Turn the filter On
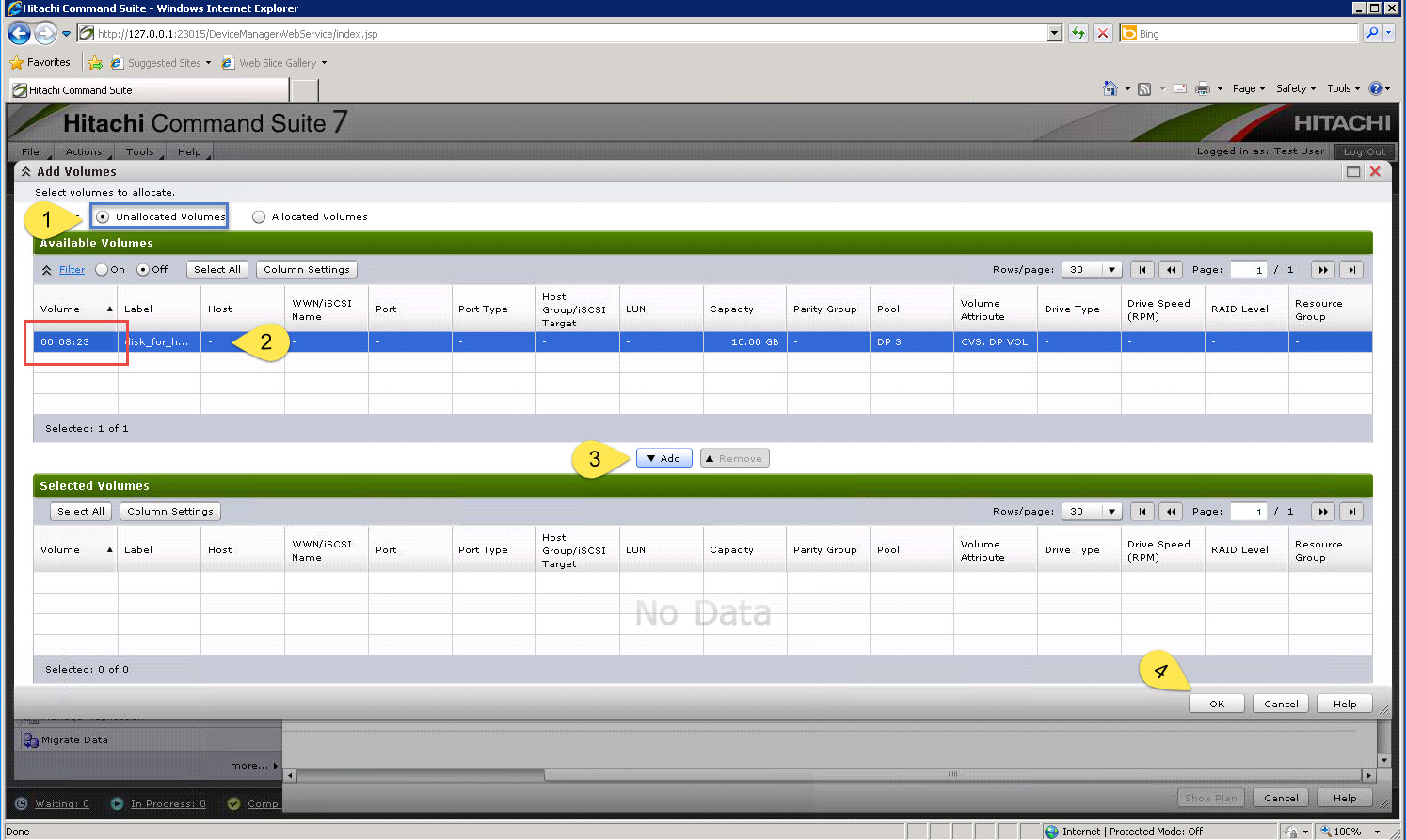The image size is (1406, 840). pos(102,269)
